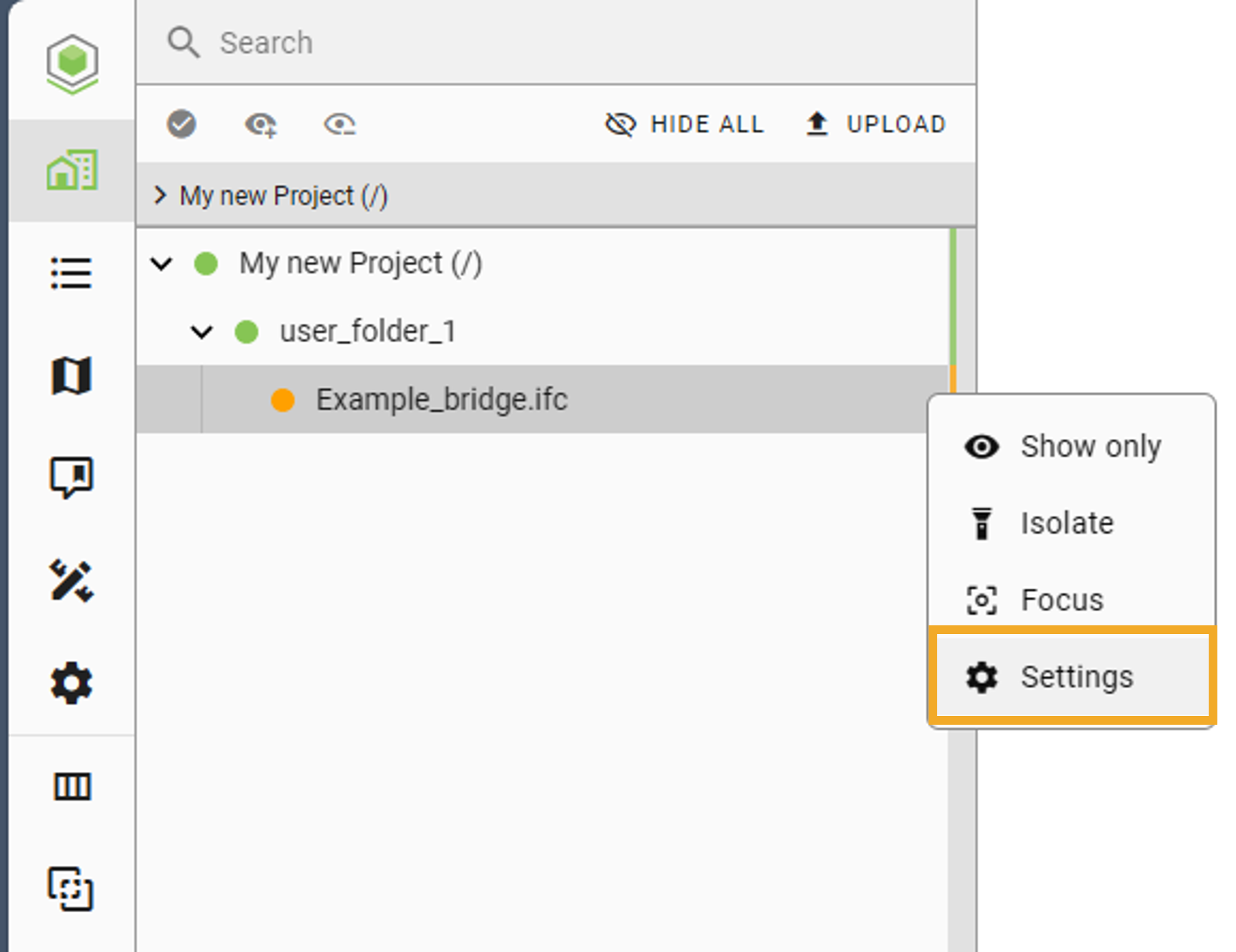Expand the My new Project breadcrumb chevron
The height and width of the screenshot is (952, 1236).
(160, 196)
